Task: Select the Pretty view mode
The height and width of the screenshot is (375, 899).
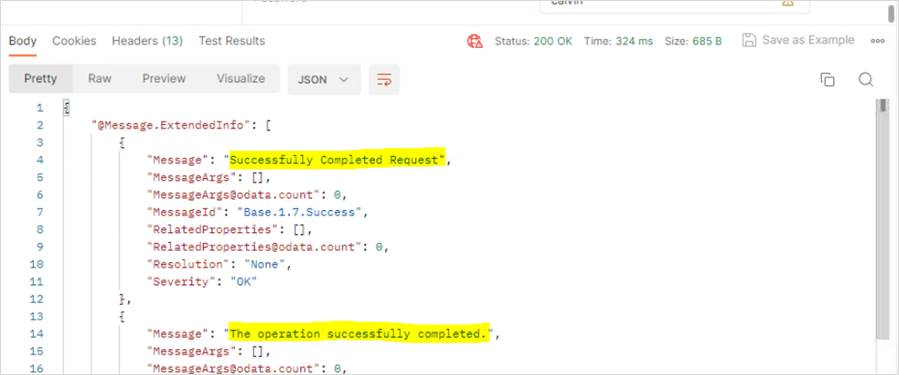Action: coord(41,79)
